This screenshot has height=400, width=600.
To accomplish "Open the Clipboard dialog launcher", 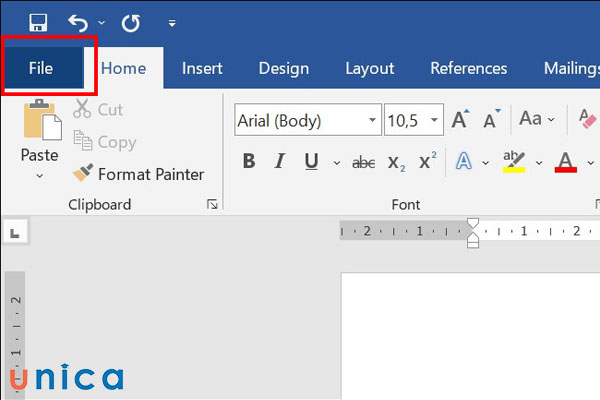I will (212, 205).
